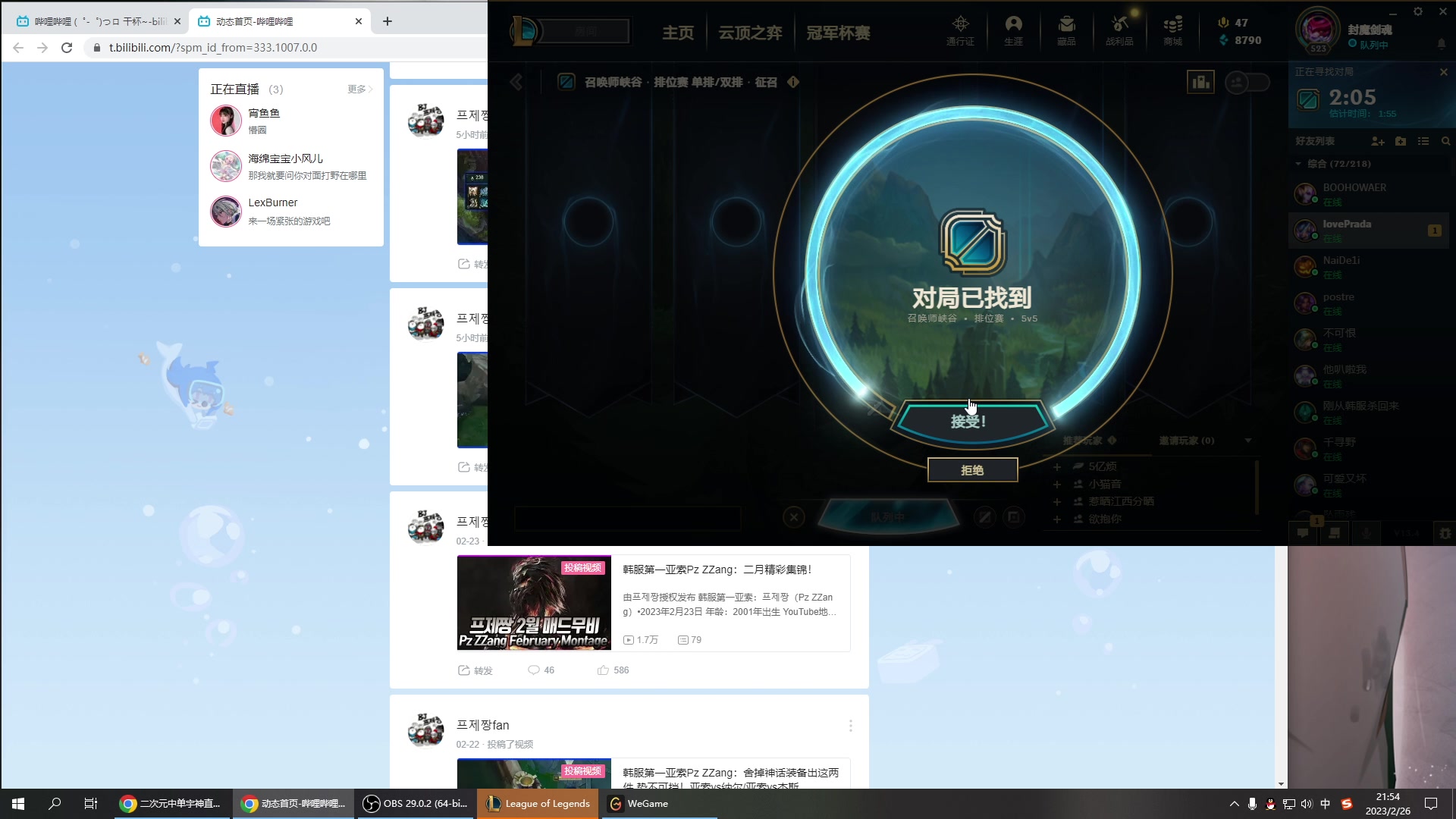Cancel queue search with the X

pyautogui.click(x=1443, y=72)
